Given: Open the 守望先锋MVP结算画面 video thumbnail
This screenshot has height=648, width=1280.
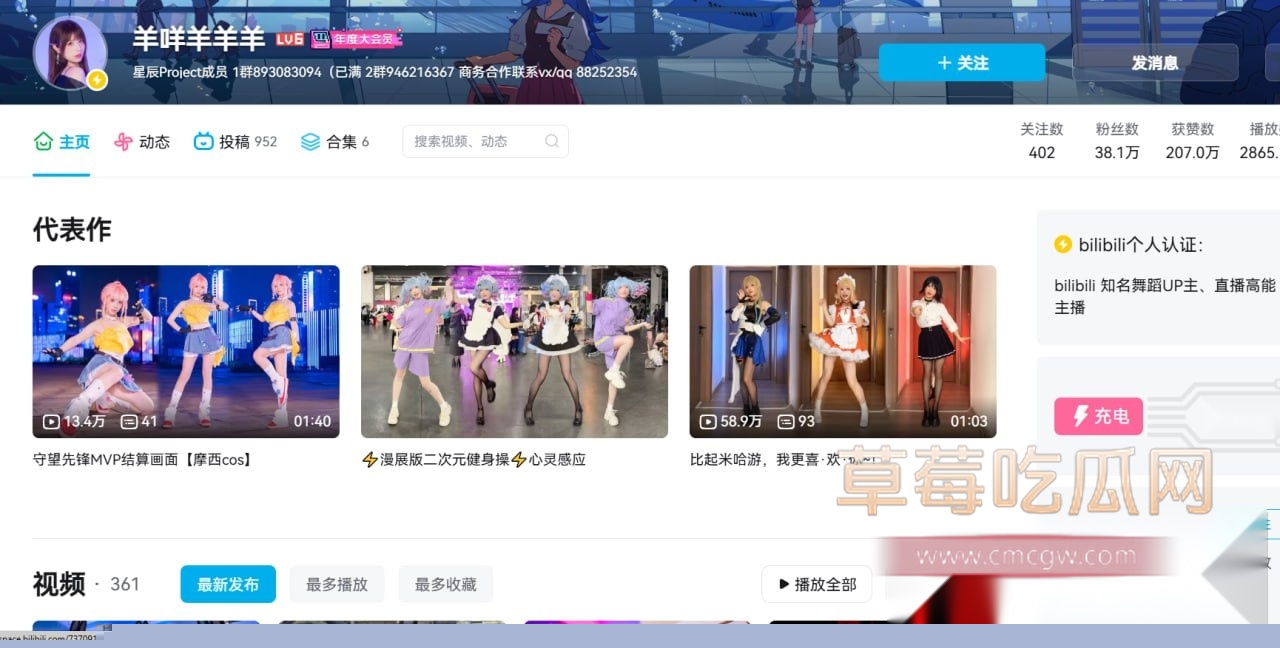Looking at the screenshot, I should click(x=186, y=351).
